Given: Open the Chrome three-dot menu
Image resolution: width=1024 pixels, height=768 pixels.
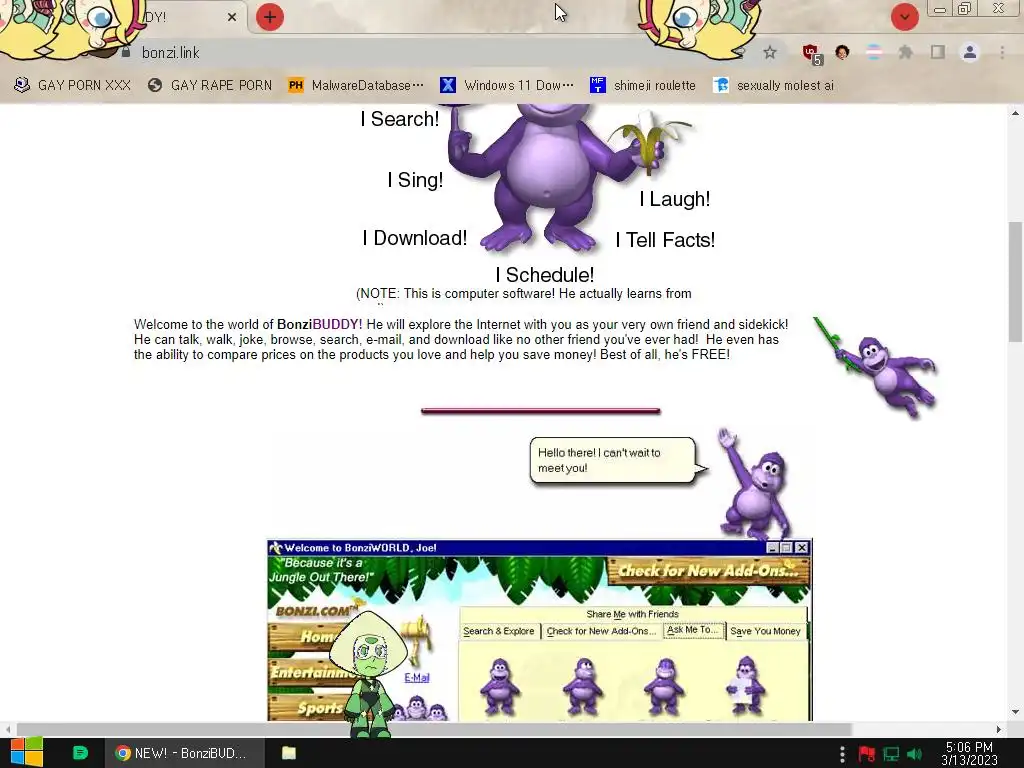Looking at the screenshot, I should (x=1002, y=52).
